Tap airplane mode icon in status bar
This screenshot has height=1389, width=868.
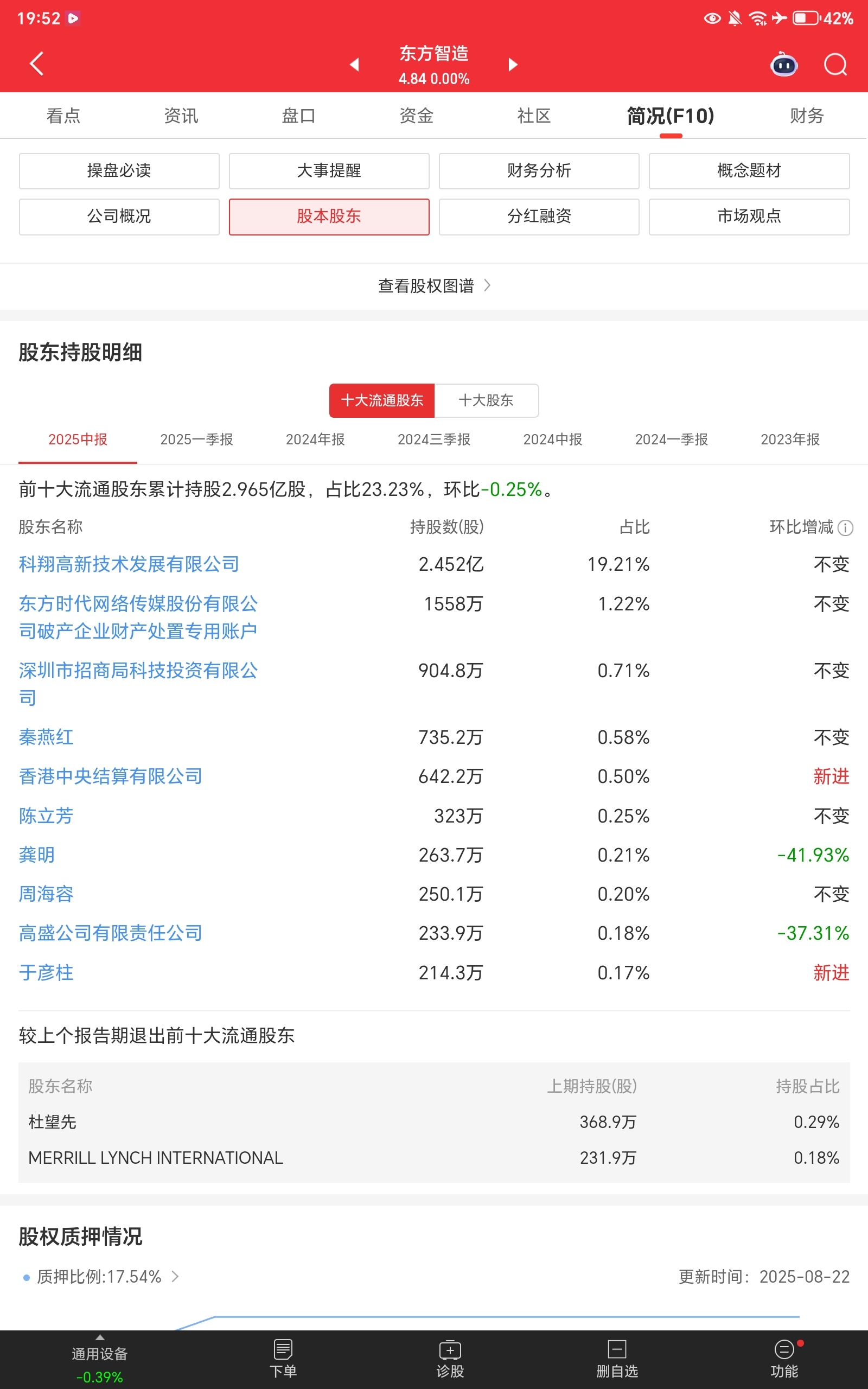click(779, 18)
